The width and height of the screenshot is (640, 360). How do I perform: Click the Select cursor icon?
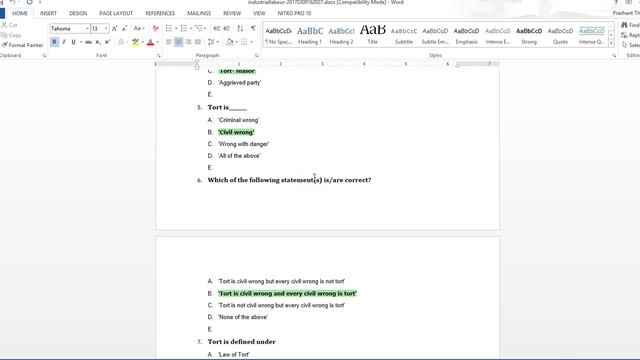pos(624,45)
